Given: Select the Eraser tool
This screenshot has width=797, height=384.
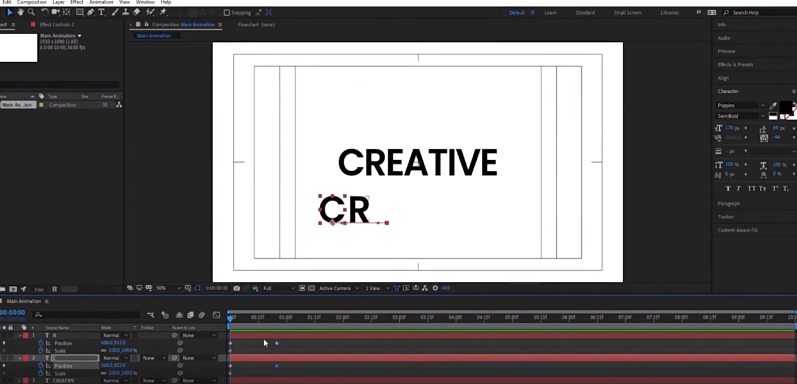Looking at the screenshot, I should click(x=136, y=12).
